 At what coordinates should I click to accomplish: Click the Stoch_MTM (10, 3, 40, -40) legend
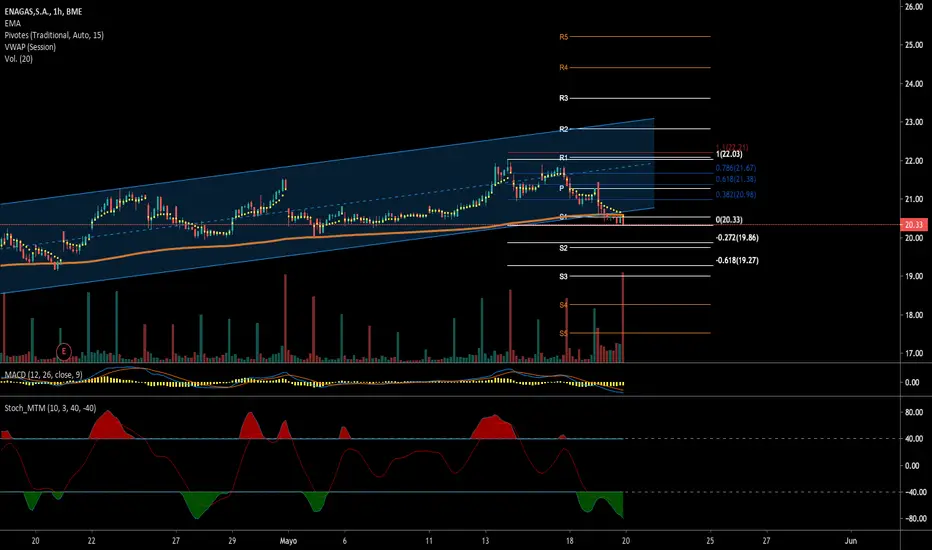tap(50, 408)
